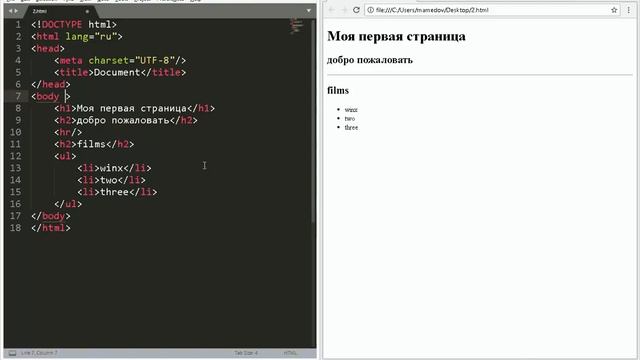Click the opening body tag on line 7
Image resolution: width=640 pixels, height=360 pixels.
point(51,96)
